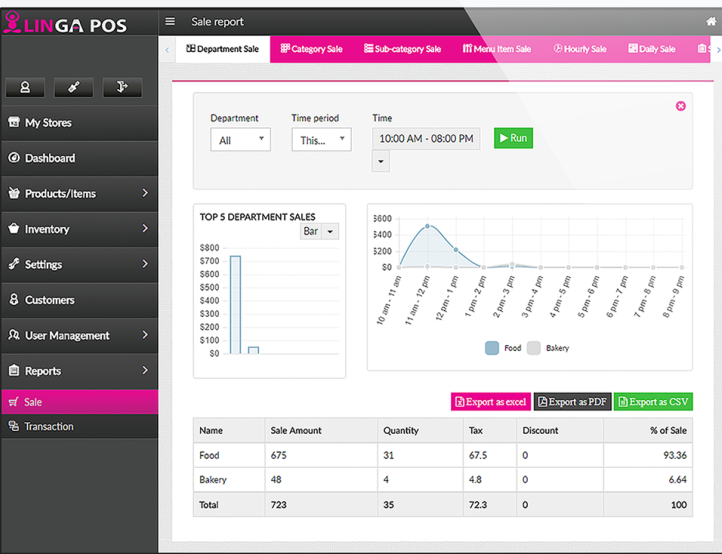Click the User Management icon
Viewport: 722px width, 554px height.
[x=14, y=335]
